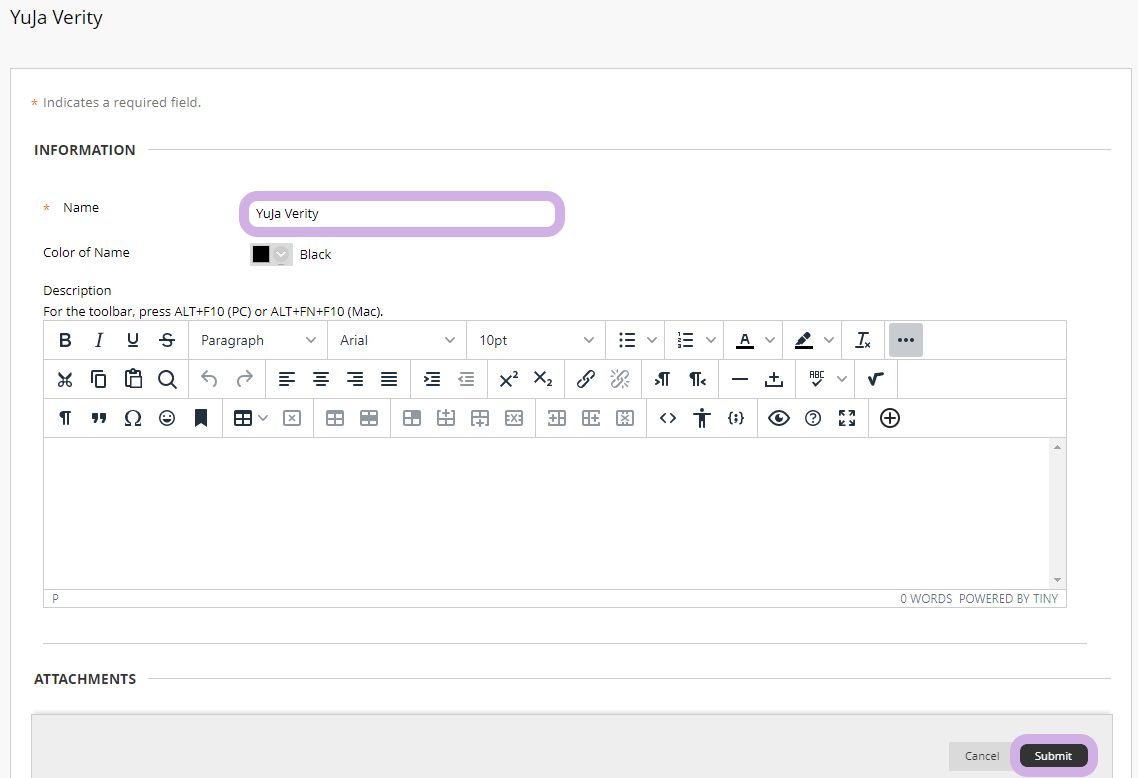Open the math formula editor icon
This screenshot has height=778, width=1138.
click(876, 379)
